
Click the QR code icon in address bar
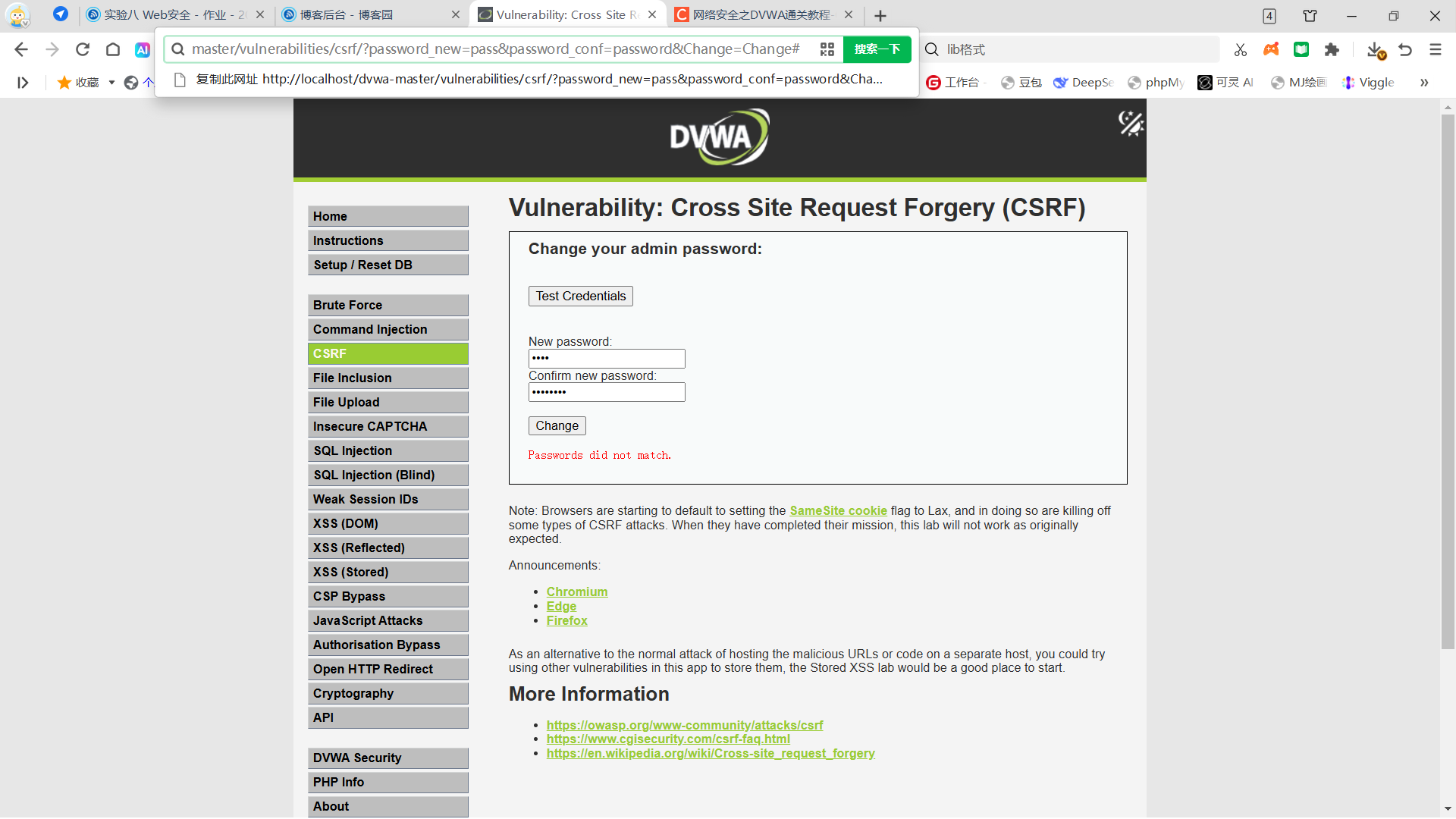pos(827,49)
